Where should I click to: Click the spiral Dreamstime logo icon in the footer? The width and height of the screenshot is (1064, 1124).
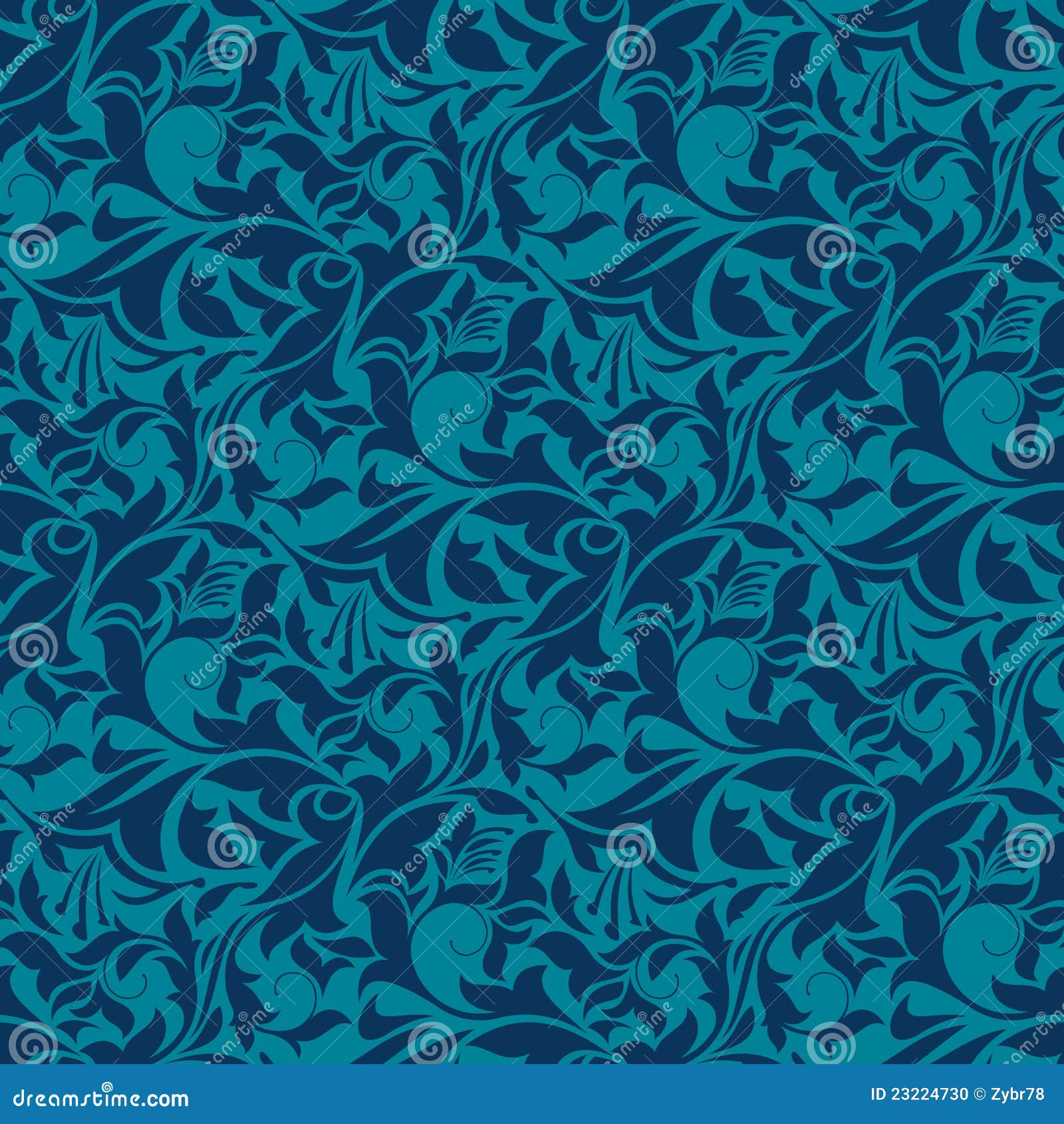(x=108, y=1087)
